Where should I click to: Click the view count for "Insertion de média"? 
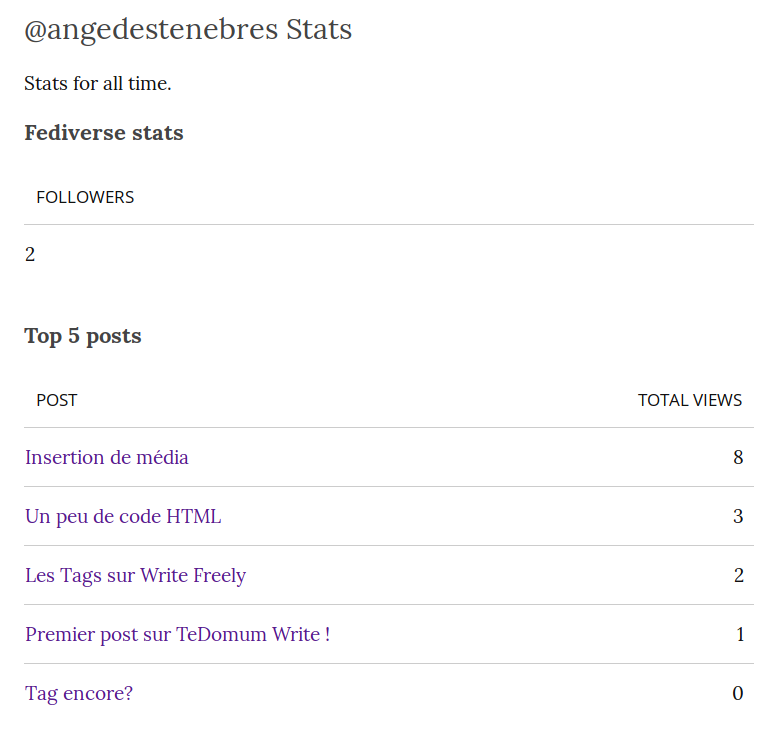[x=738, y=458]
